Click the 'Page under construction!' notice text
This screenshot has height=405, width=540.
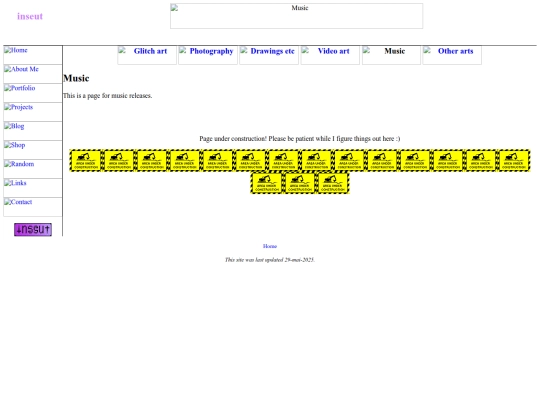pyautogui.click(x=300, y=139)
